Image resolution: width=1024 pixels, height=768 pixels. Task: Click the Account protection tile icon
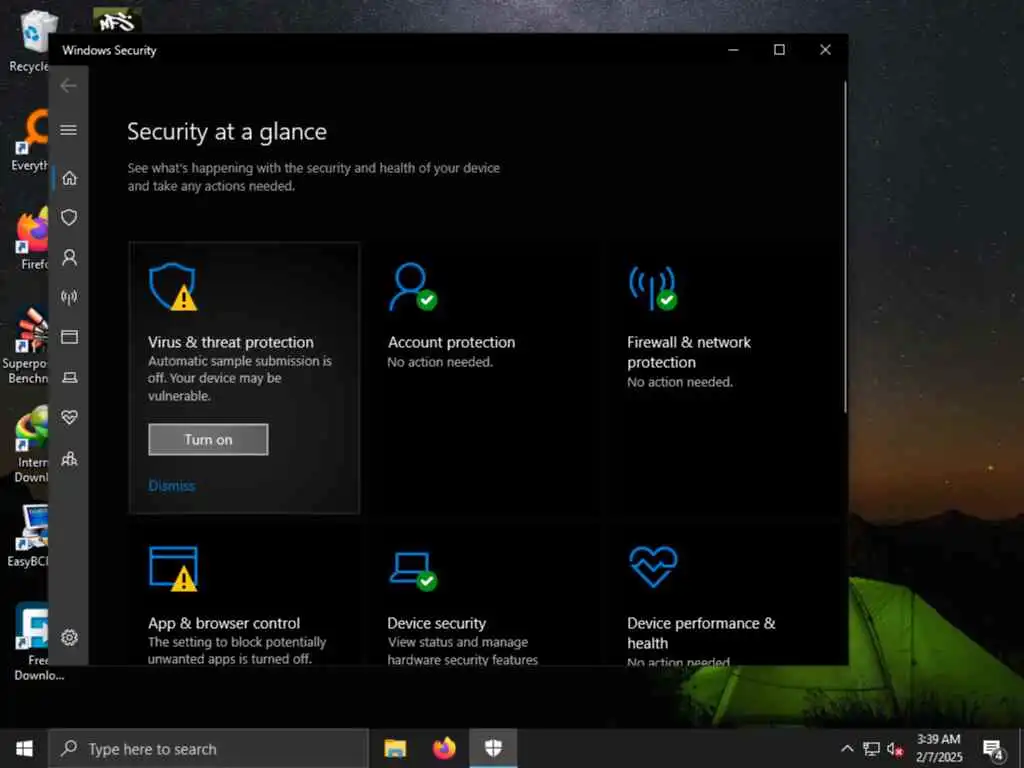(413, 287)
